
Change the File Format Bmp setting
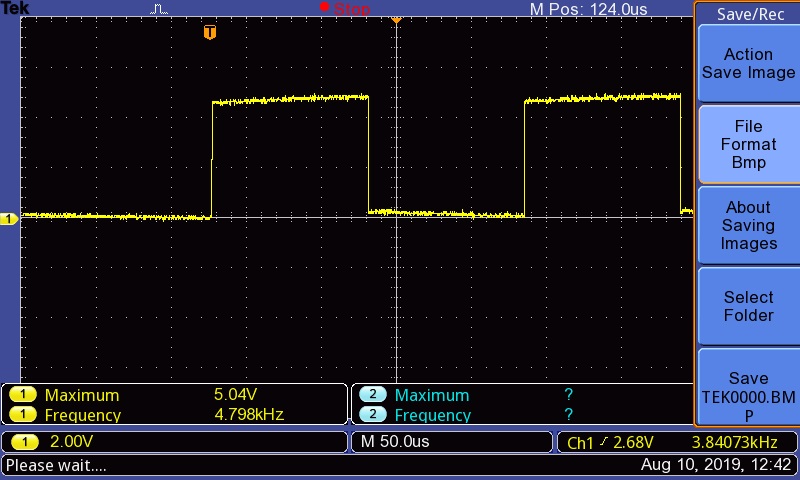(748, 144)
